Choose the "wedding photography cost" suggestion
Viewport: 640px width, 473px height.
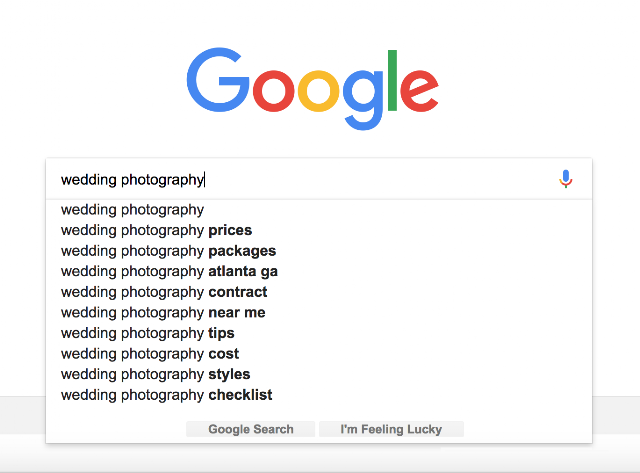pyautogui.click(x=150, y=354)
